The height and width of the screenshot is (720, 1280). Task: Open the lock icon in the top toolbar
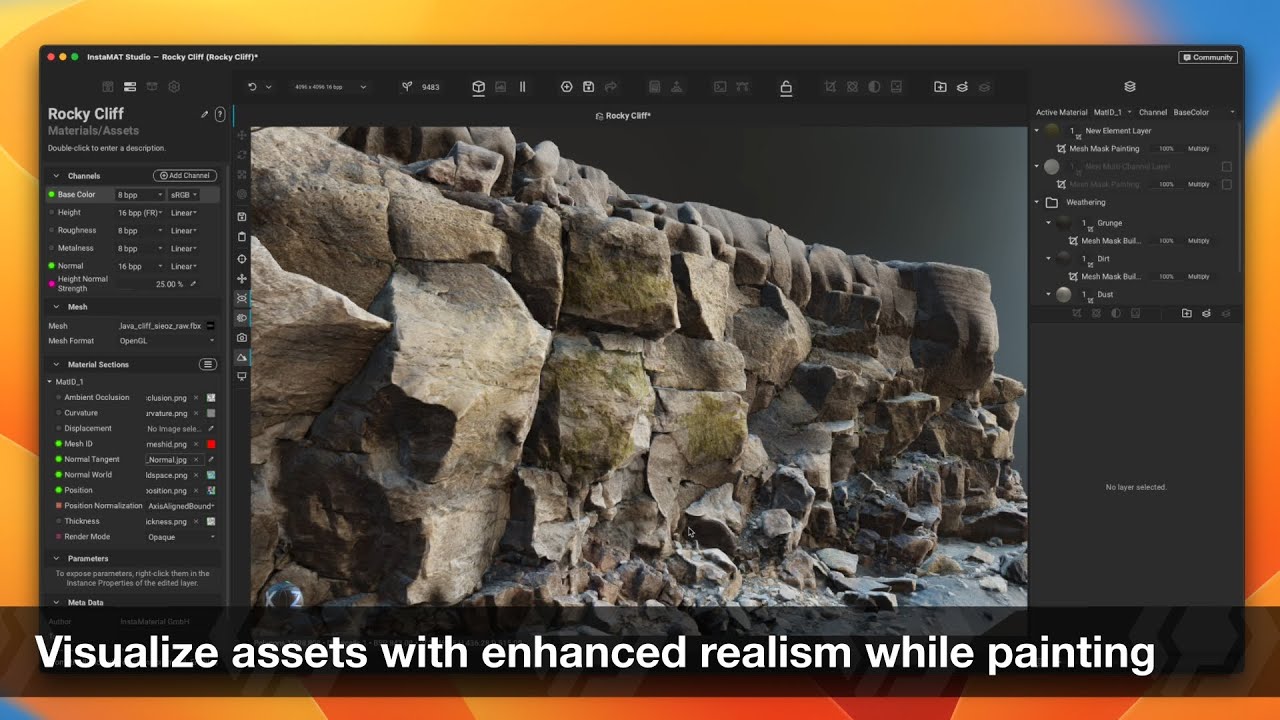788,87
